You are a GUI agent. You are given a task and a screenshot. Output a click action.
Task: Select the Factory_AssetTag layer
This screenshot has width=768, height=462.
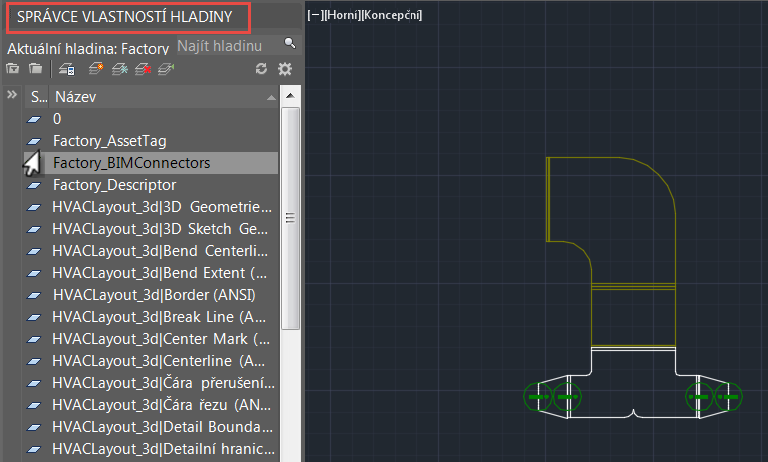[x=110, y=141]
